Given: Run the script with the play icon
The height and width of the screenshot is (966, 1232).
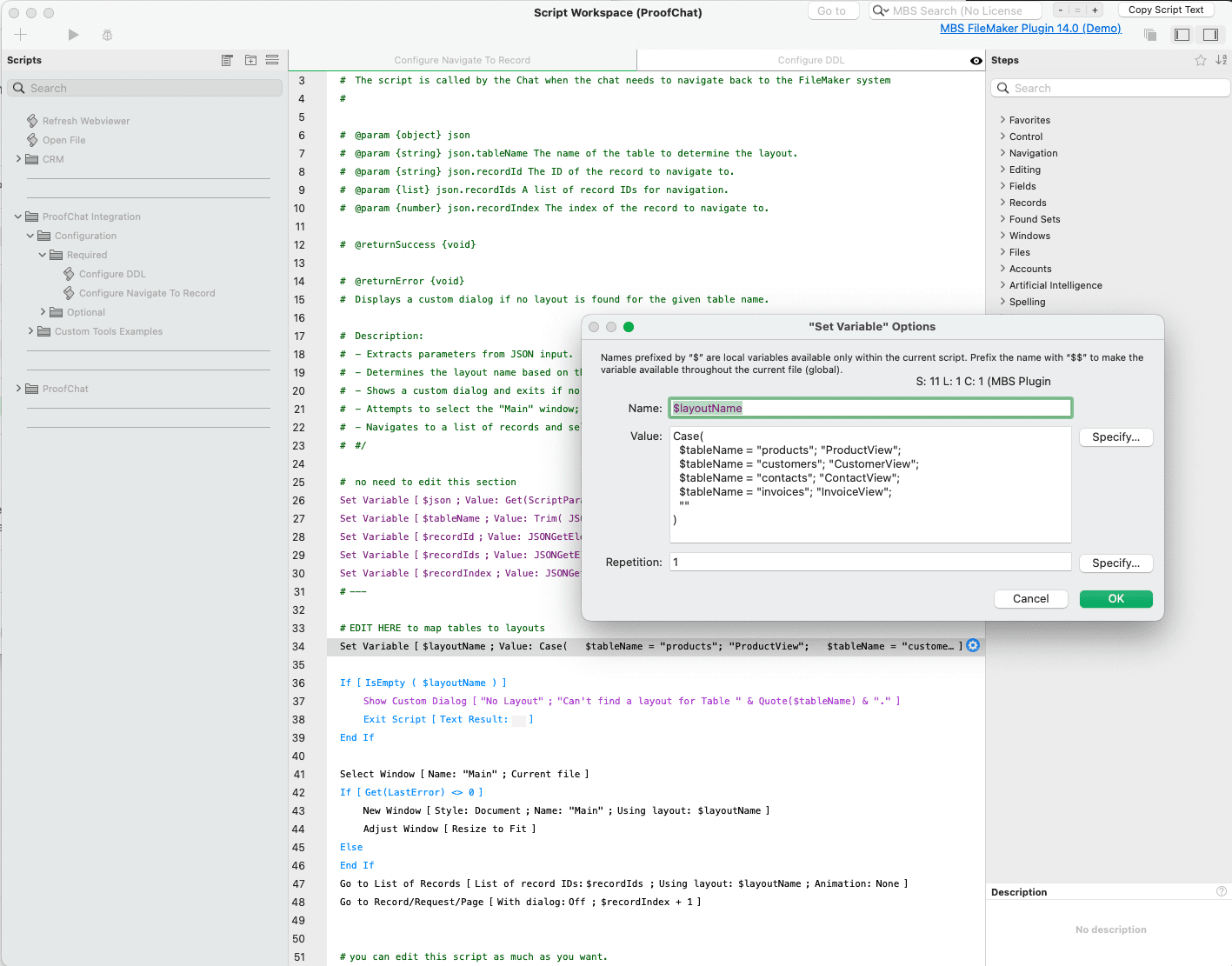Looking at the screenshot, I should (x=73, y=34).
